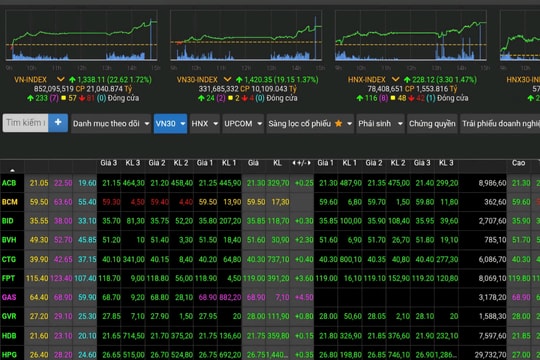Open the Phái sinh dropdown
Screen dimensions: 540x360
tap(380, 123)
